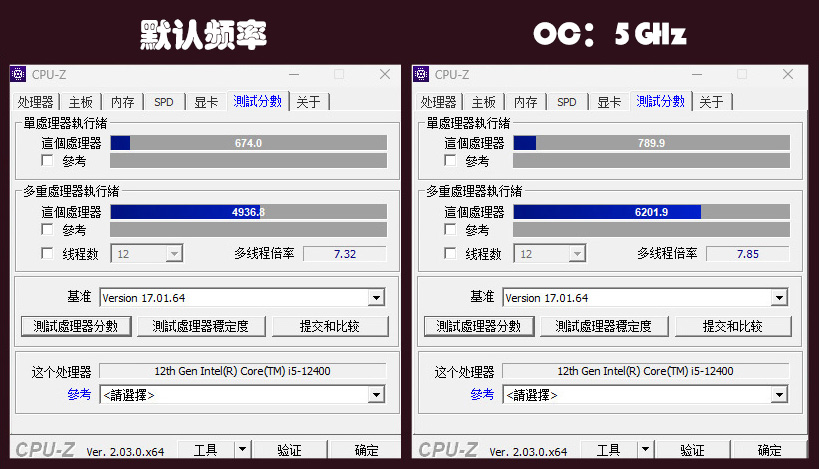Open 关于 tab in left window

(x=308, y=102)
